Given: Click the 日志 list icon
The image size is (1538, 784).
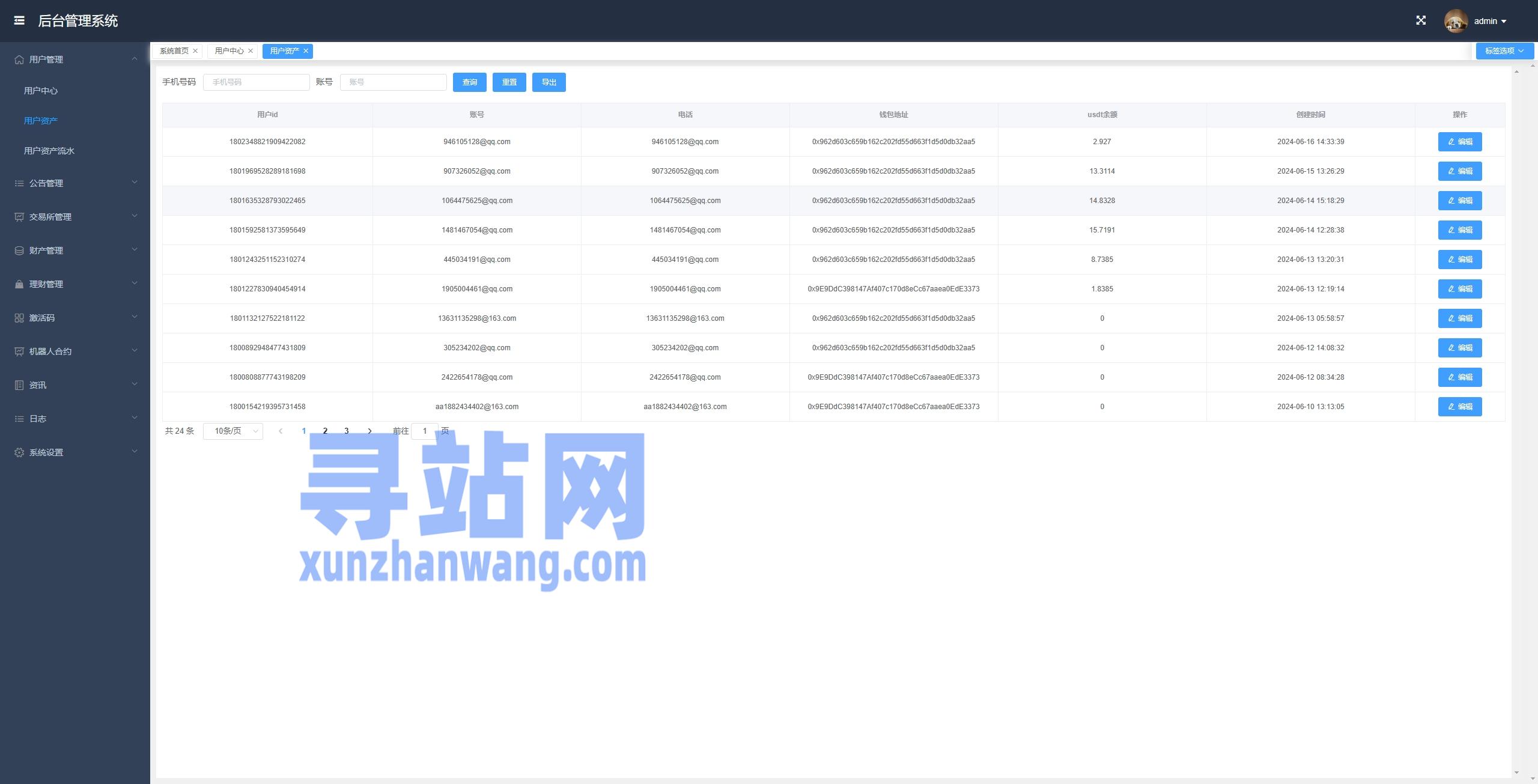Looking at the screenshot, I should tap(19, 419).
